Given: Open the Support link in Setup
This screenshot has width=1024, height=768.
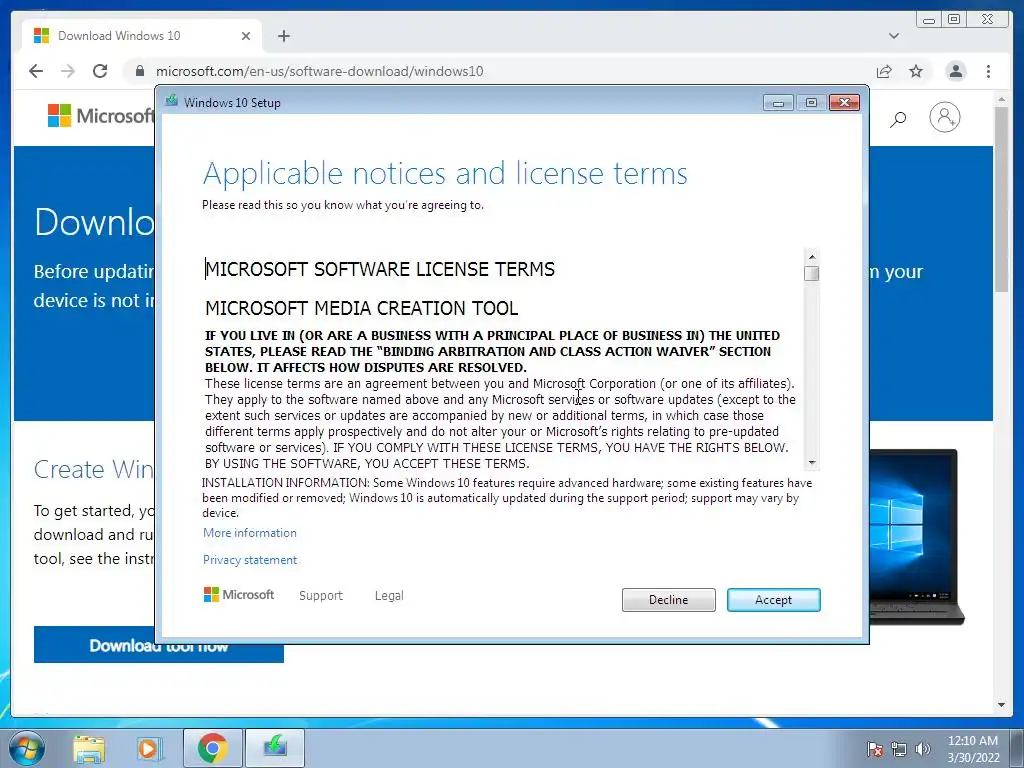Looking at the screenshot, I should (321, 596).
